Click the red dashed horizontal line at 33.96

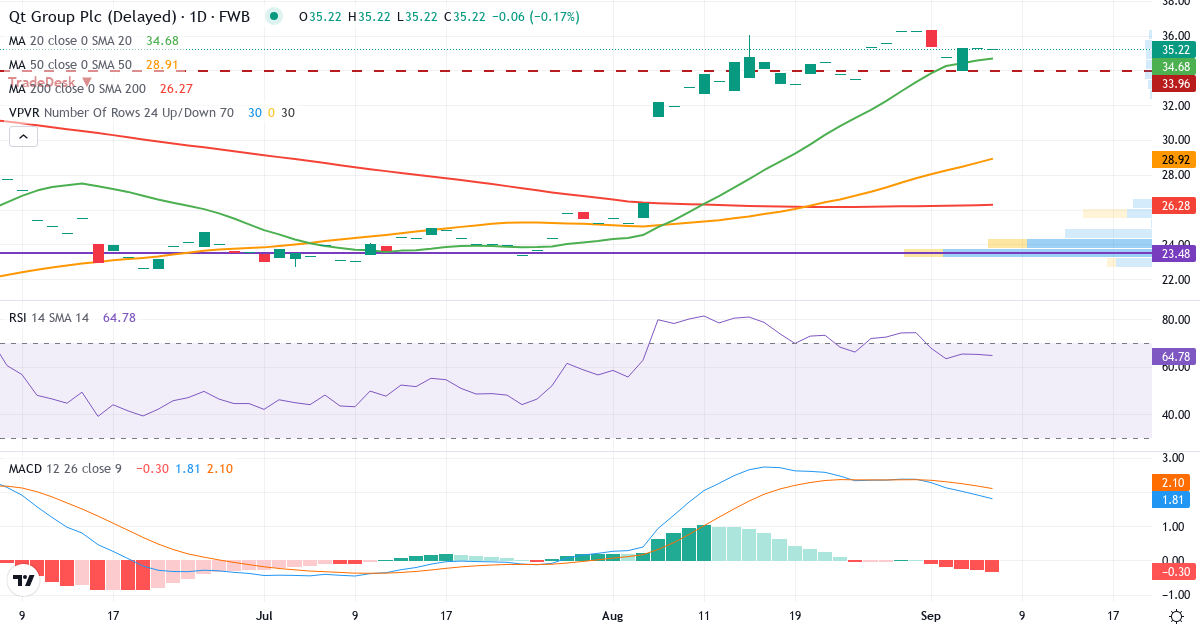click(575, 71)
